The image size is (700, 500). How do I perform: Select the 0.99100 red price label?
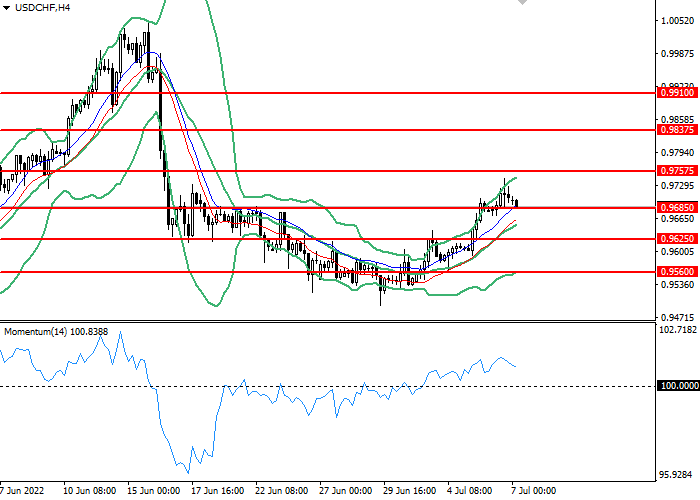678,92
